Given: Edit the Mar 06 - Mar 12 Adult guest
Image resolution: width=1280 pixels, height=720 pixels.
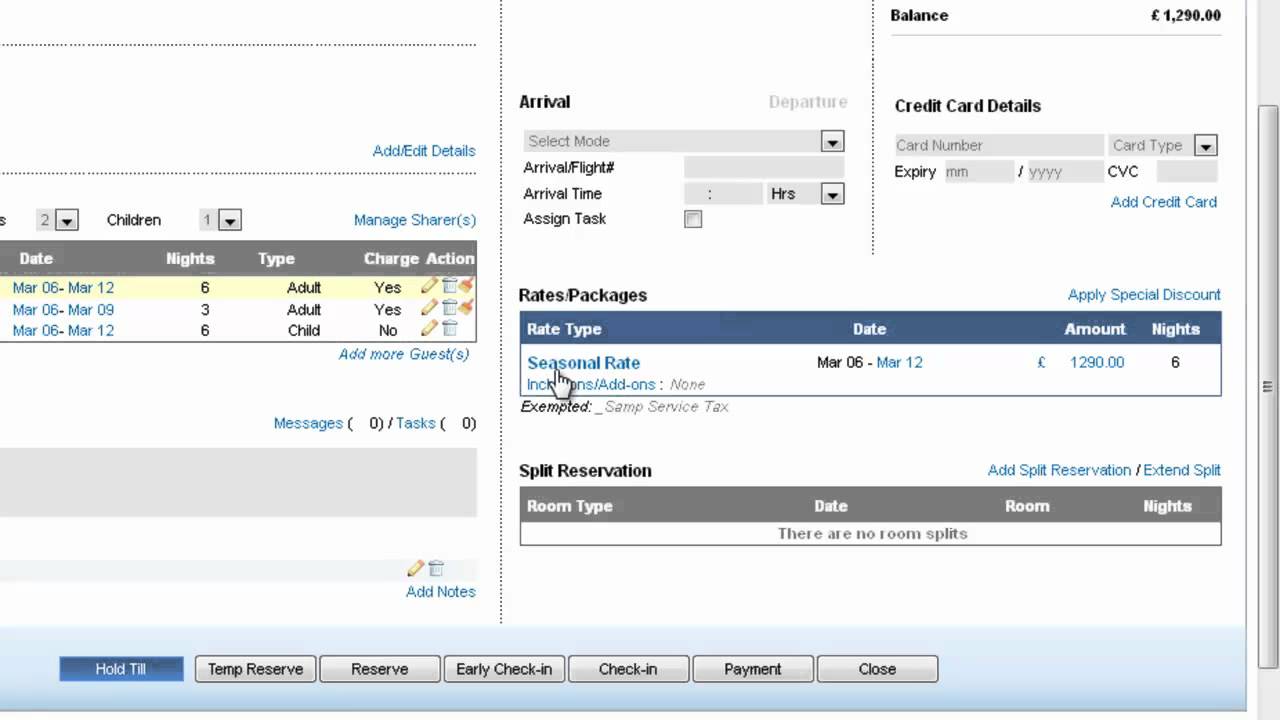Looking at the screenshot, I should (x=429, y=286).
